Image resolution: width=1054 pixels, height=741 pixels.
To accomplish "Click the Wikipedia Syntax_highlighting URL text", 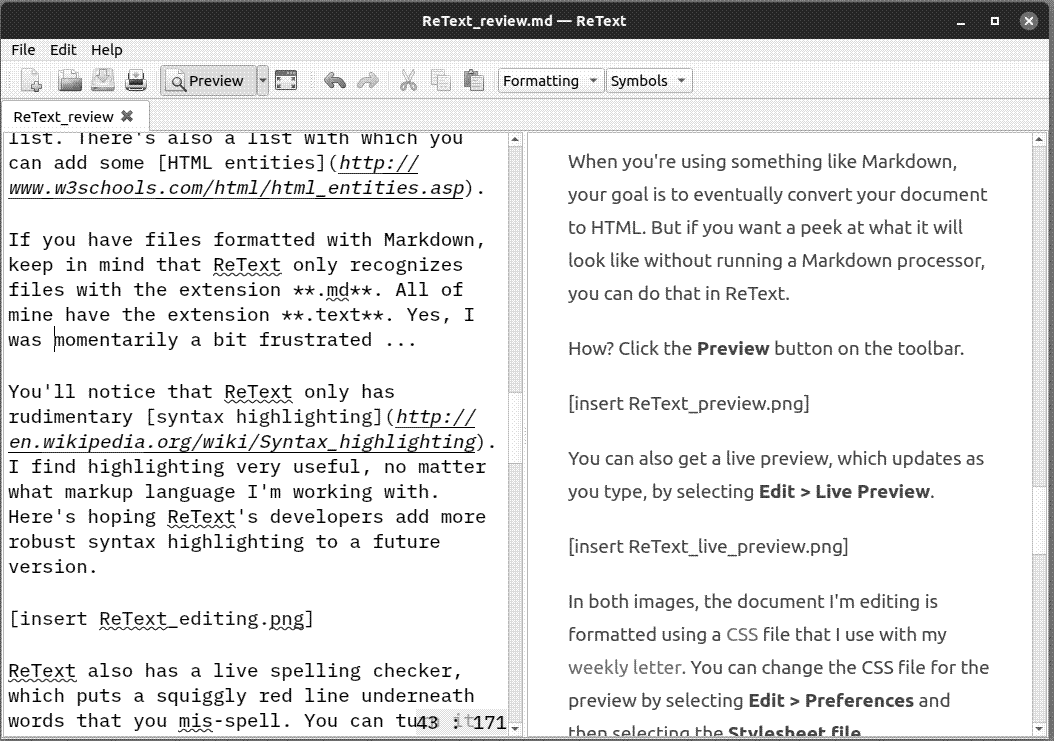I will [243, 442].
